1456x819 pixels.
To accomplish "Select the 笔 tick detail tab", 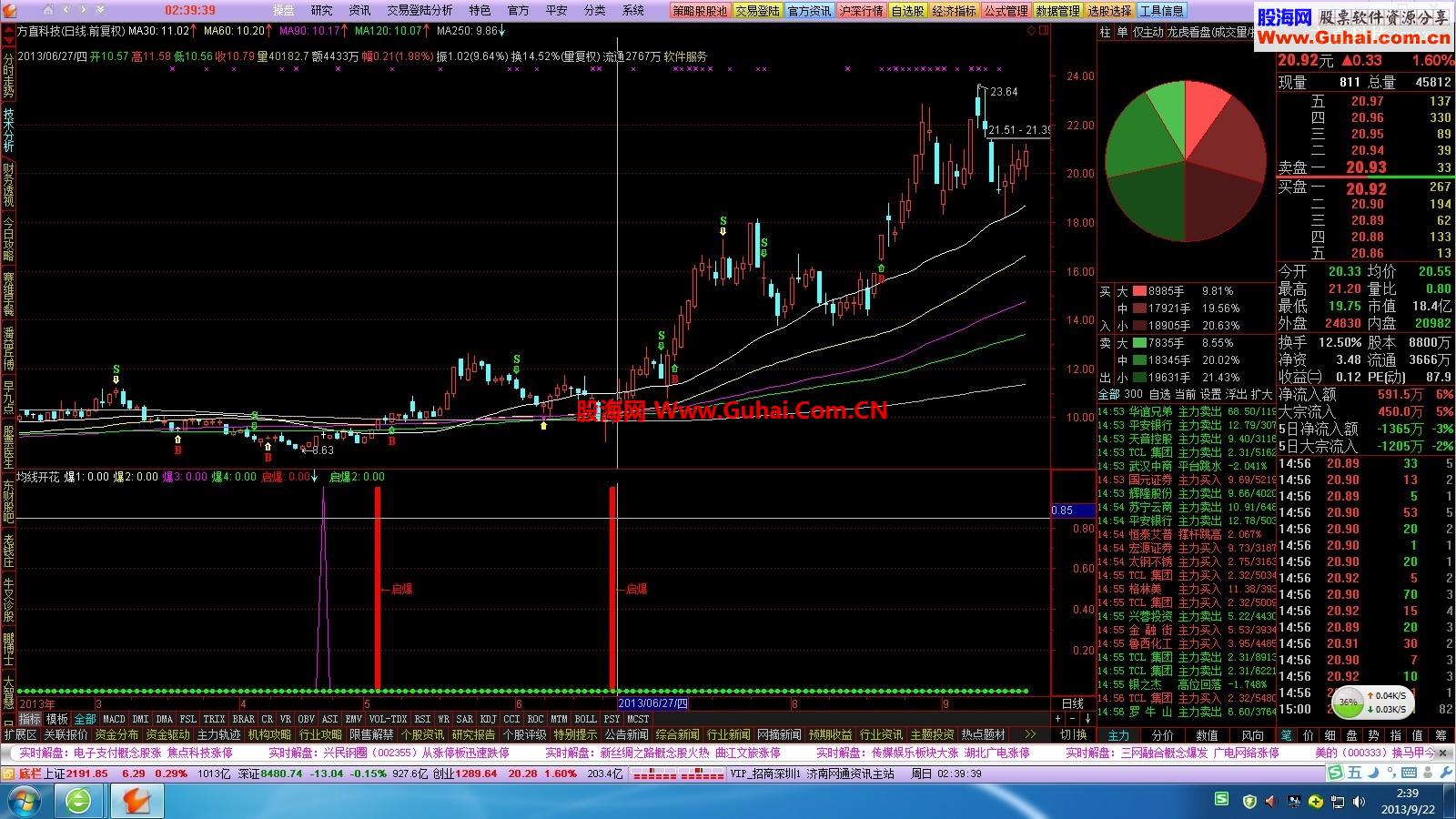I will click(1286, 735).
